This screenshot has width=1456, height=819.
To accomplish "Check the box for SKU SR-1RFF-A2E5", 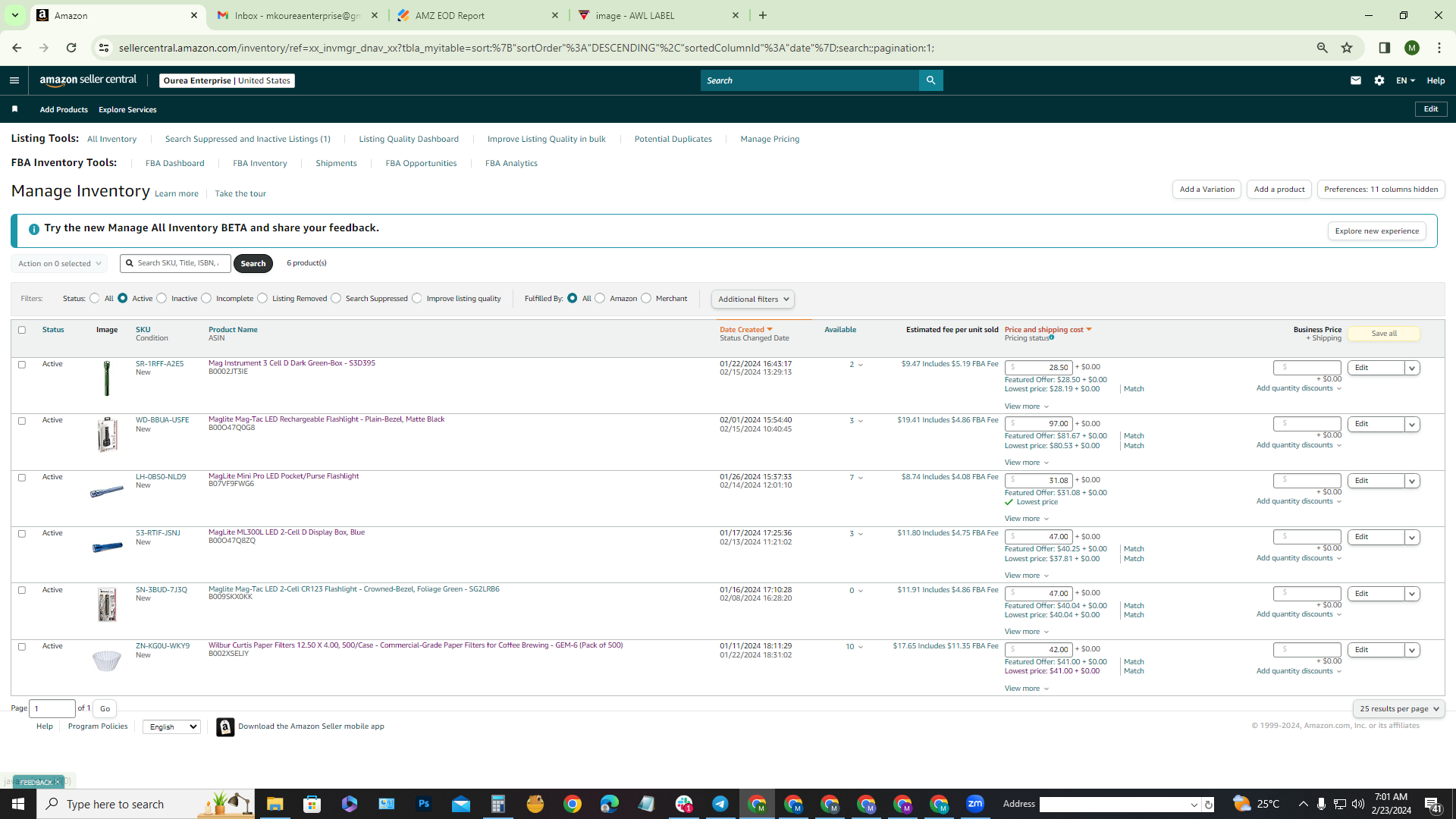I will click(x=22, y=365).
